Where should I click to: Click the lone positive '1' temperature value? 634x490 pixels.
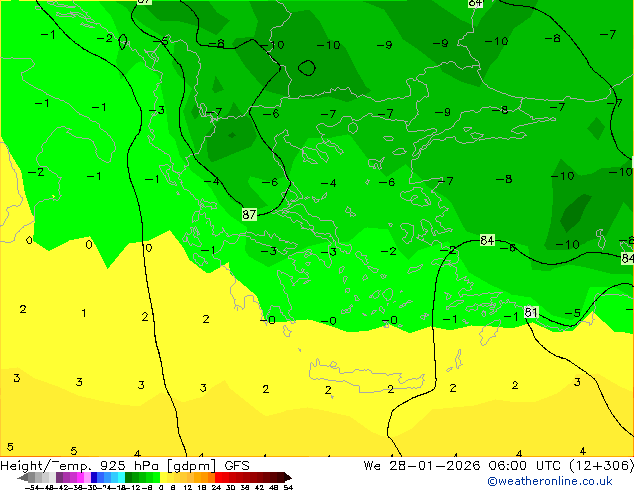click(83, 313)
